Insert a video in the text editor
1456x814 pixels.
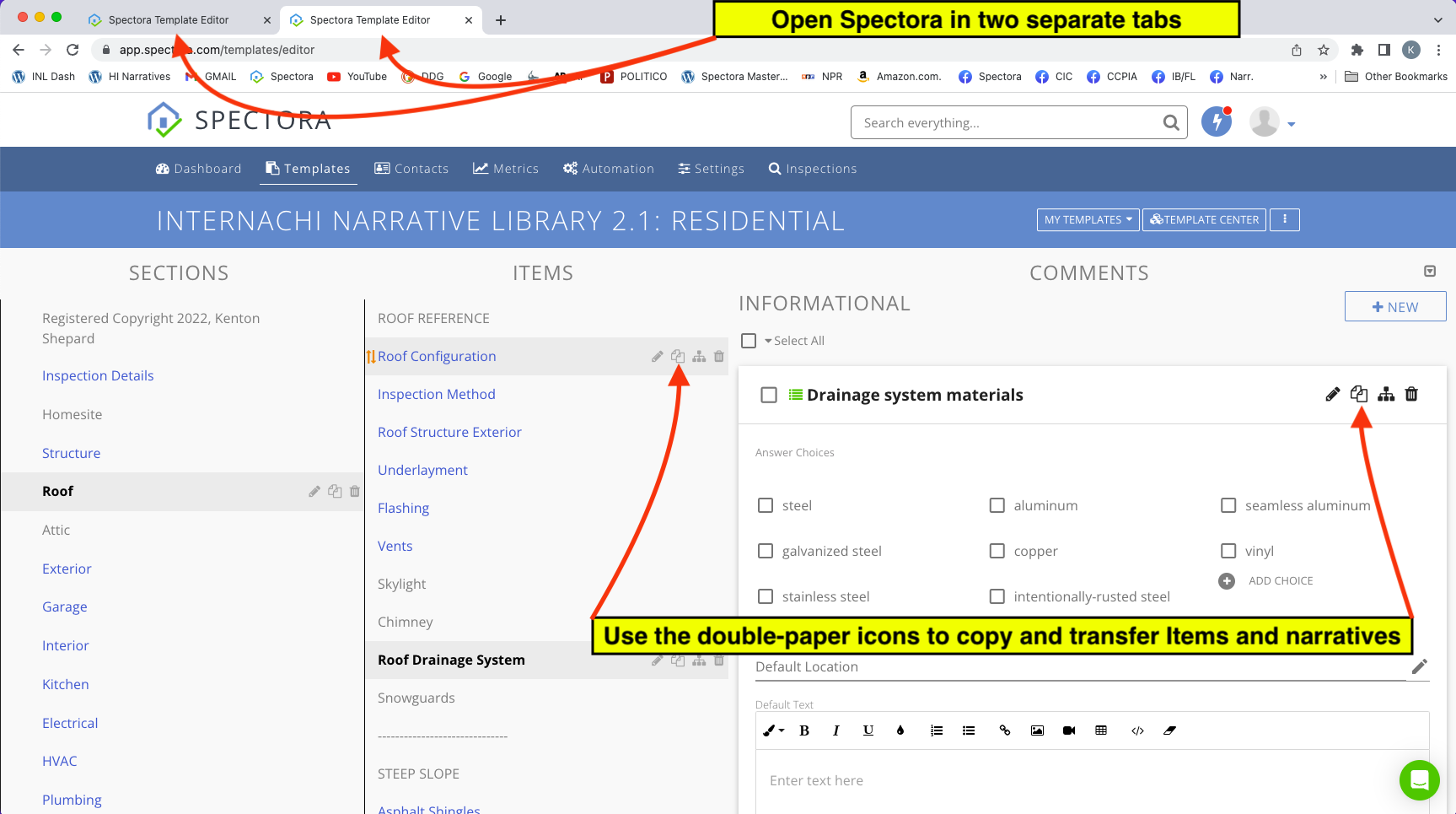point(1069,730)
